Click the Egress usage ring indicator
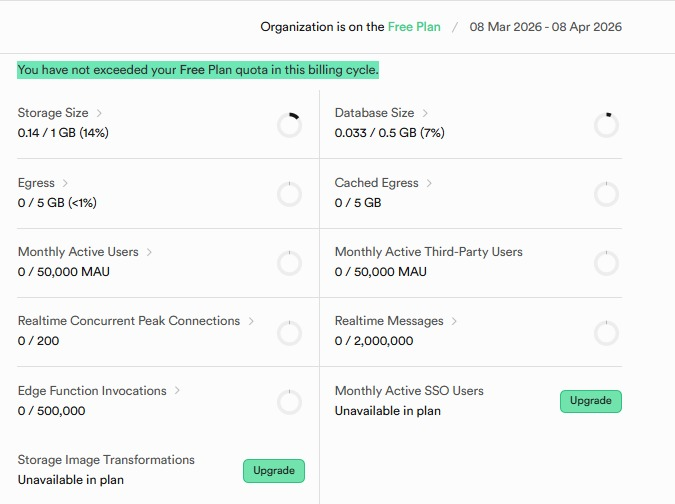 [x=289, y=194]
